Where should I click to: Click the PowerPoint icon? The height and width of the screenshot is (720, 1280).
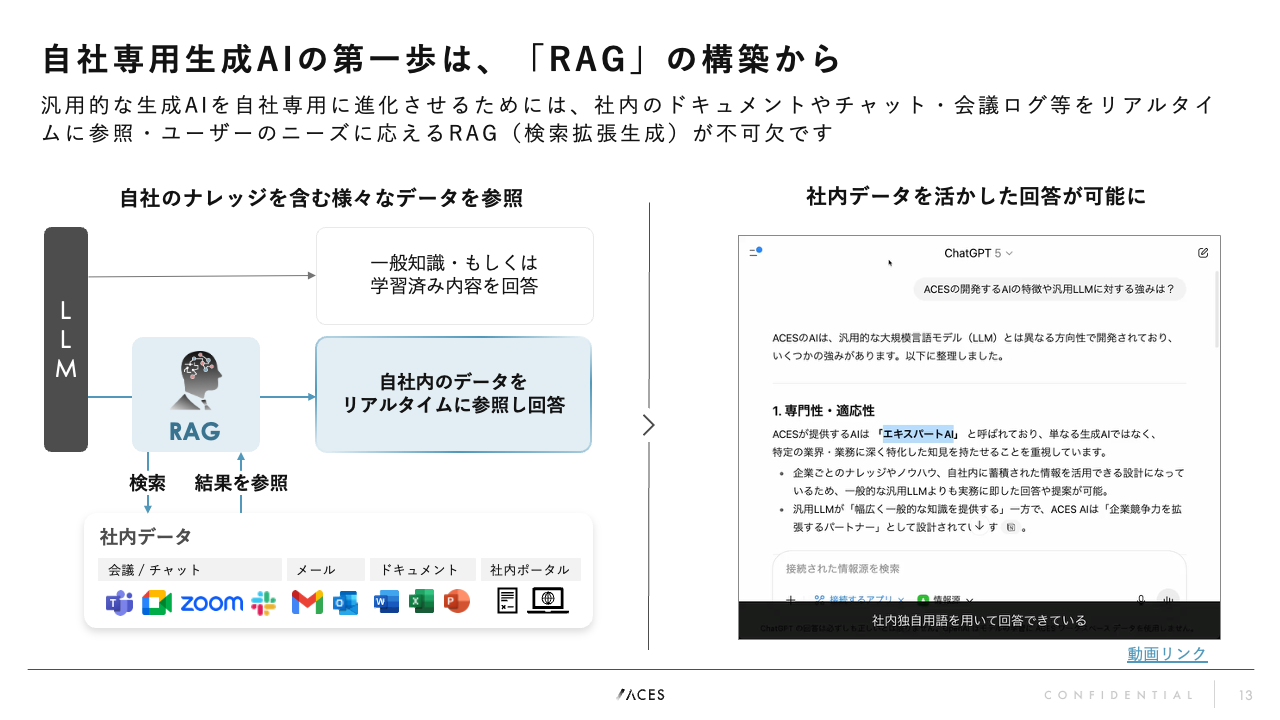click(x=457, y=602)
